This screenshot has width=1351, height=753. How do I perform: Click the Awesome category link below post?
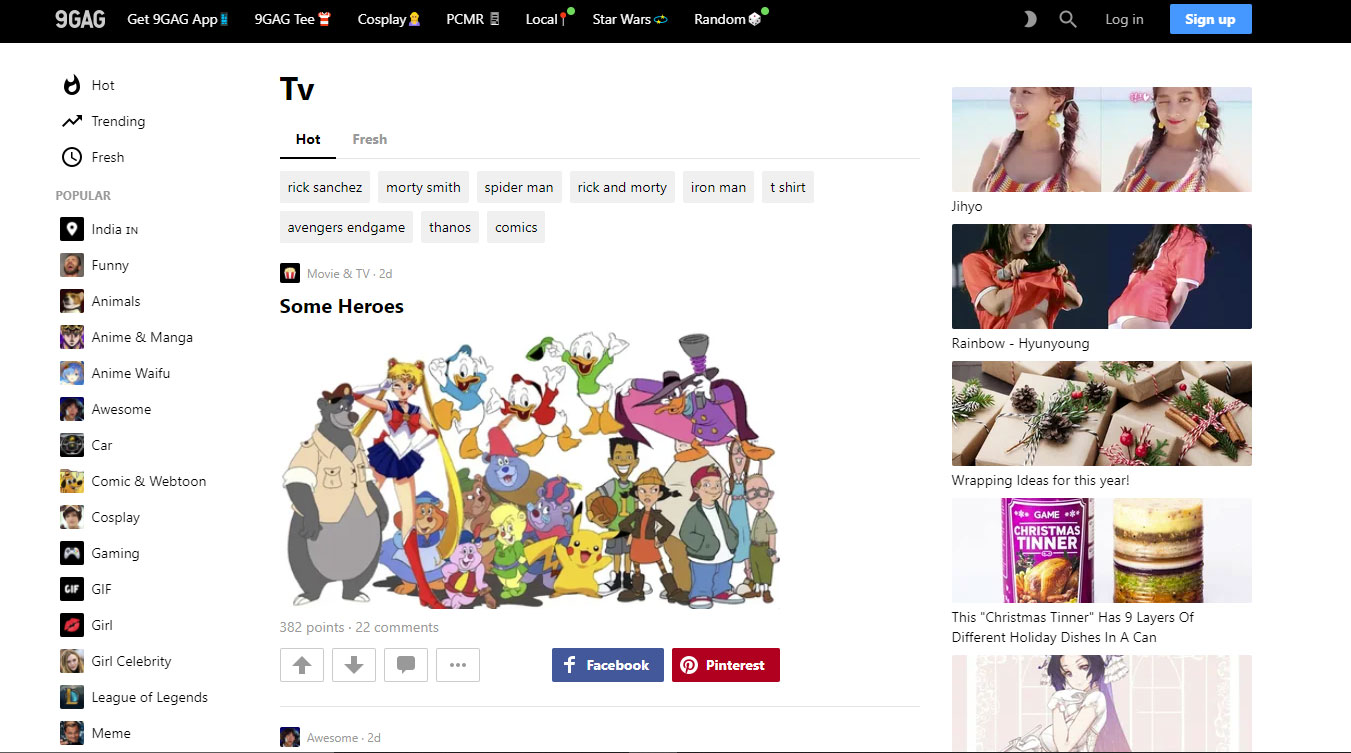[332, 738]
